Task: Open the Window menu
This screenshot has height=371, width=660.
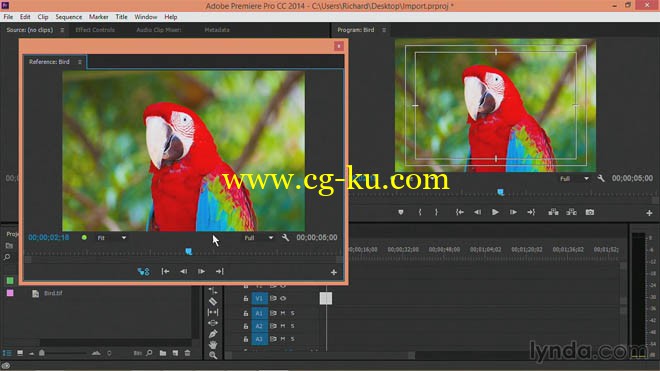Action: 146,17
